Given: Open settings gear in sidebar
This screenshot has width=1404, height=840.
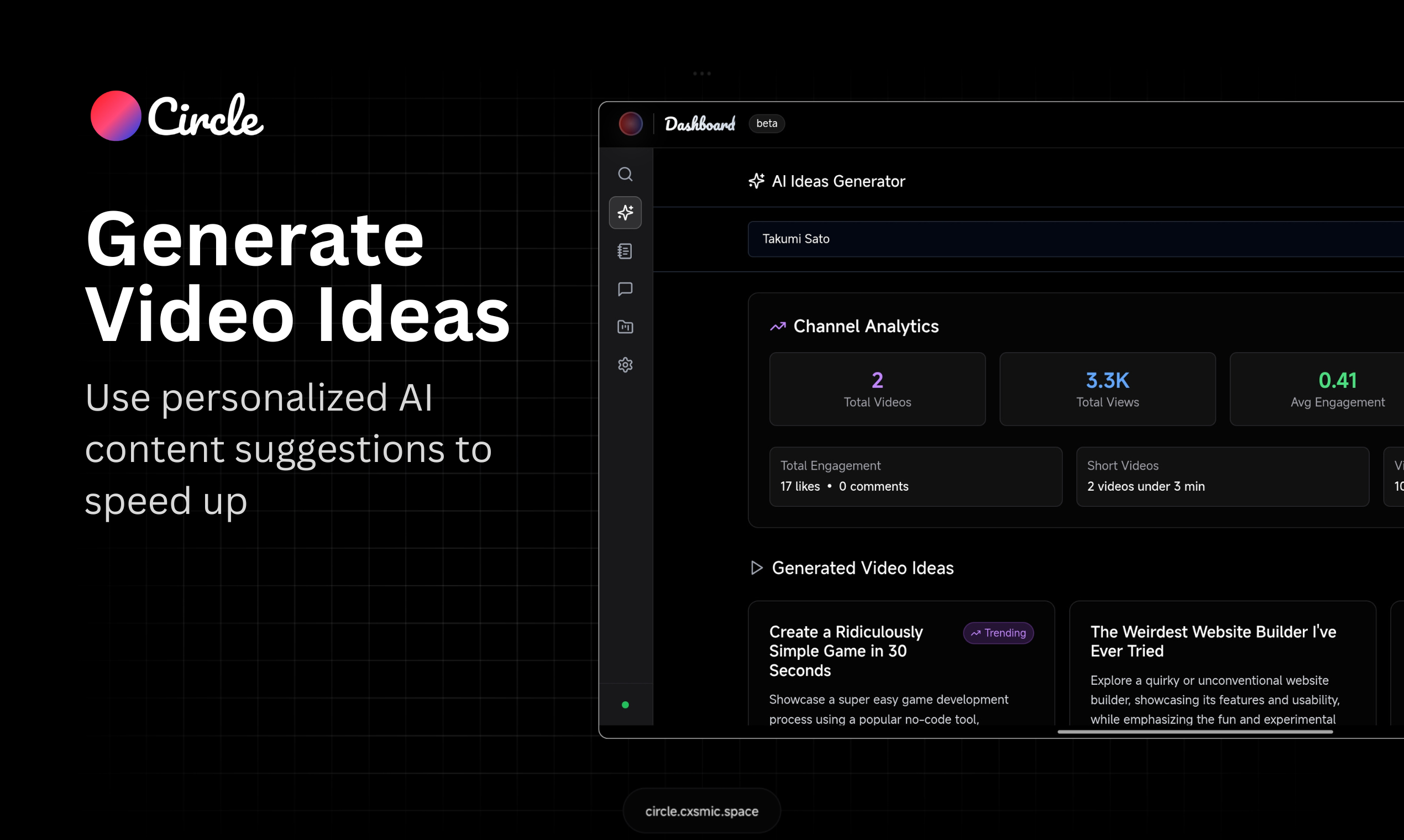Looking at the screenshot, I should pos(625,365).
